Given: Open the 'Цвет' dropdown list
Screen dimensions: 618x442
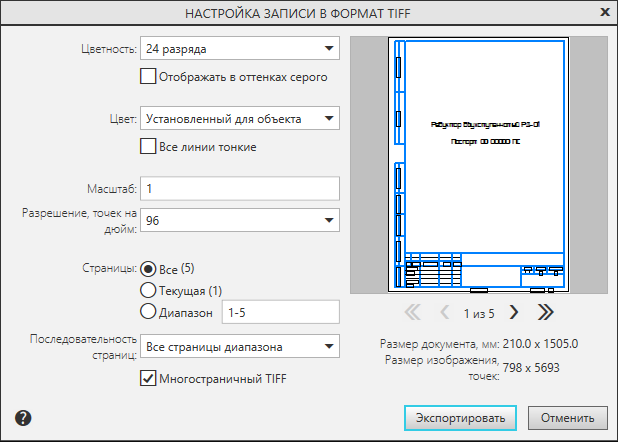Looking at the screenshot, I should (240, 119).
